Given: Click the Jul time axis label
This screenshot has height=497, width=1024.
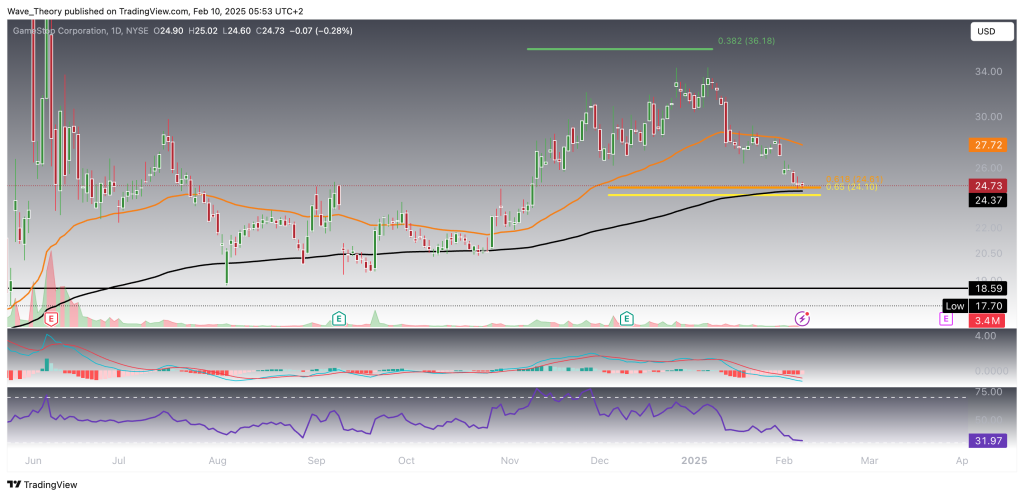Looking at the screenshot, I should click(x=119, y=460).
